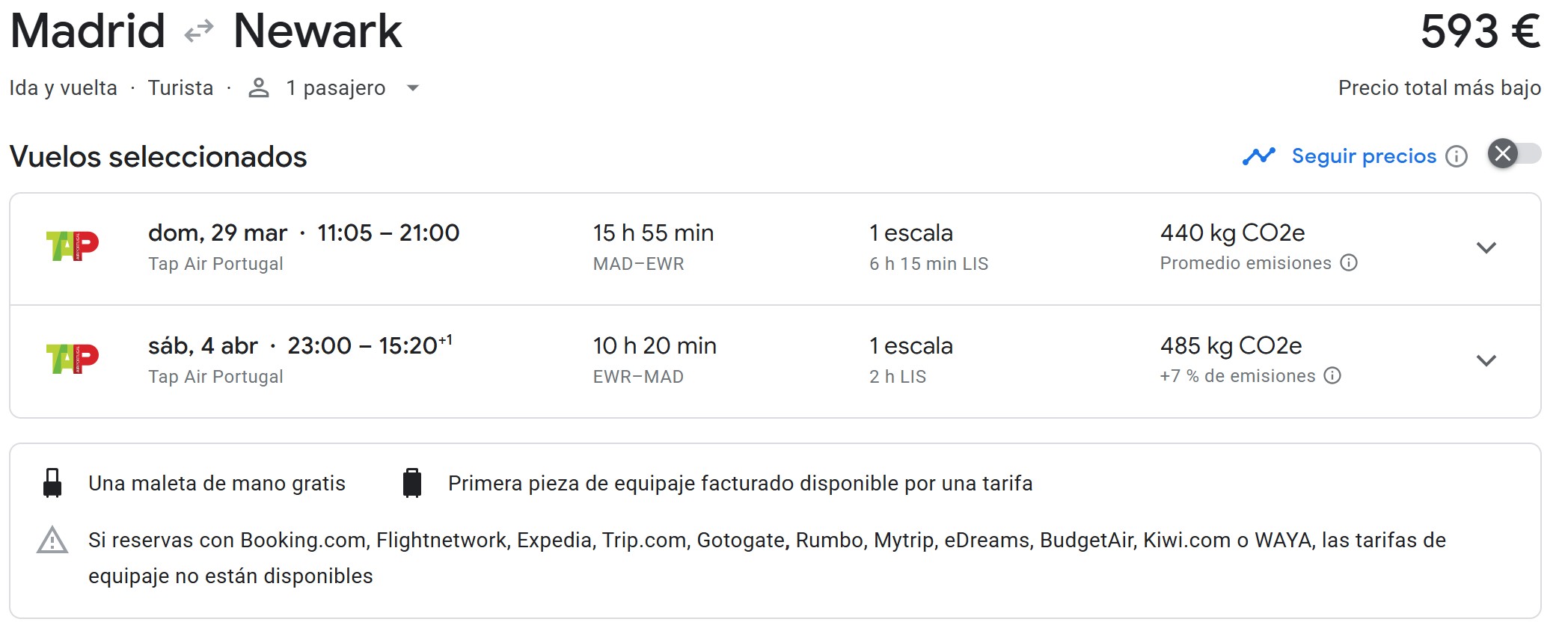Click the 593 € total price

(1480, 32)
